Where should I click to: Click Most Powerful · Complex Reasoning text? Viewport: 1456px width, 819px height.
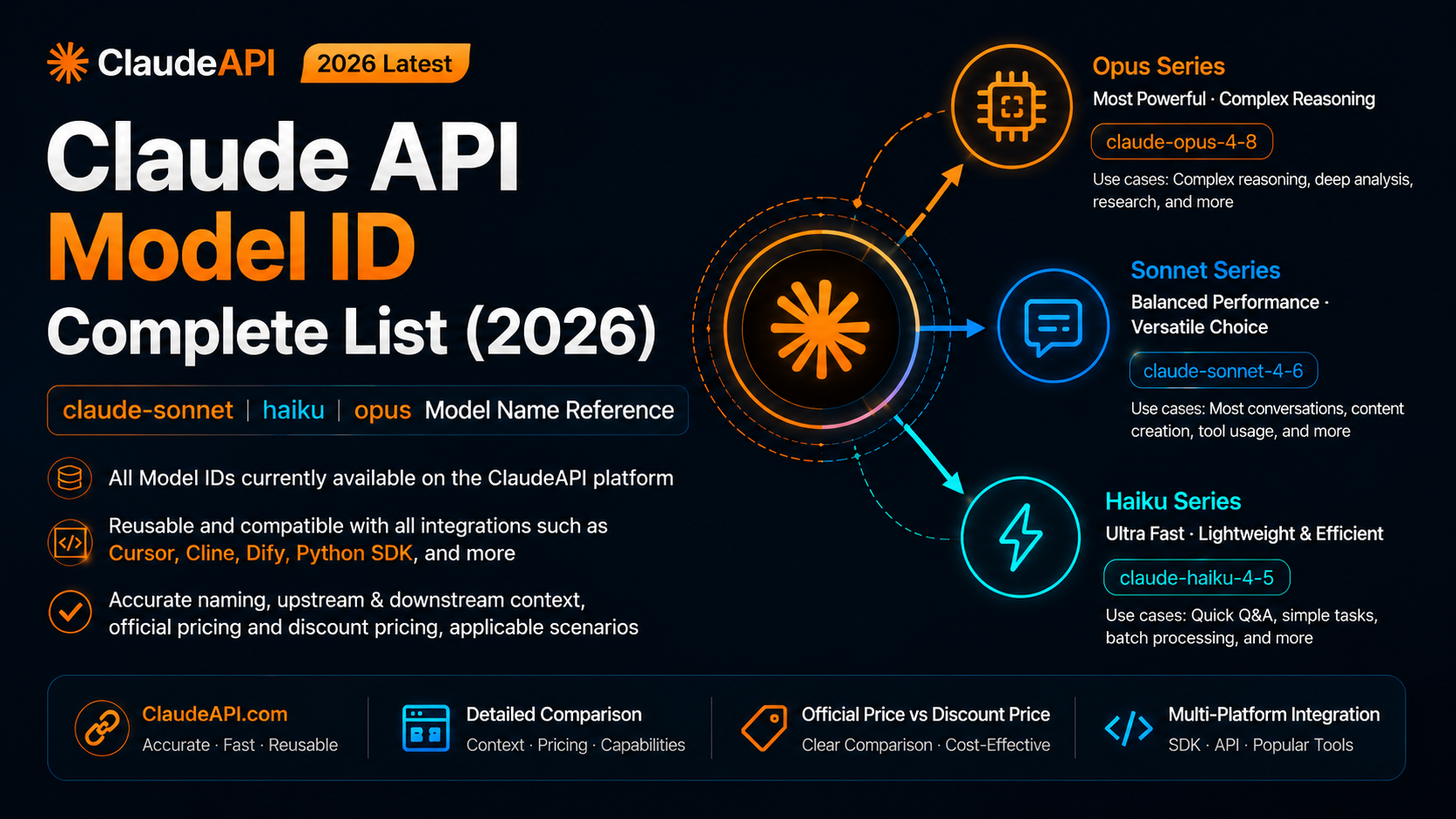pos(1234,99)
